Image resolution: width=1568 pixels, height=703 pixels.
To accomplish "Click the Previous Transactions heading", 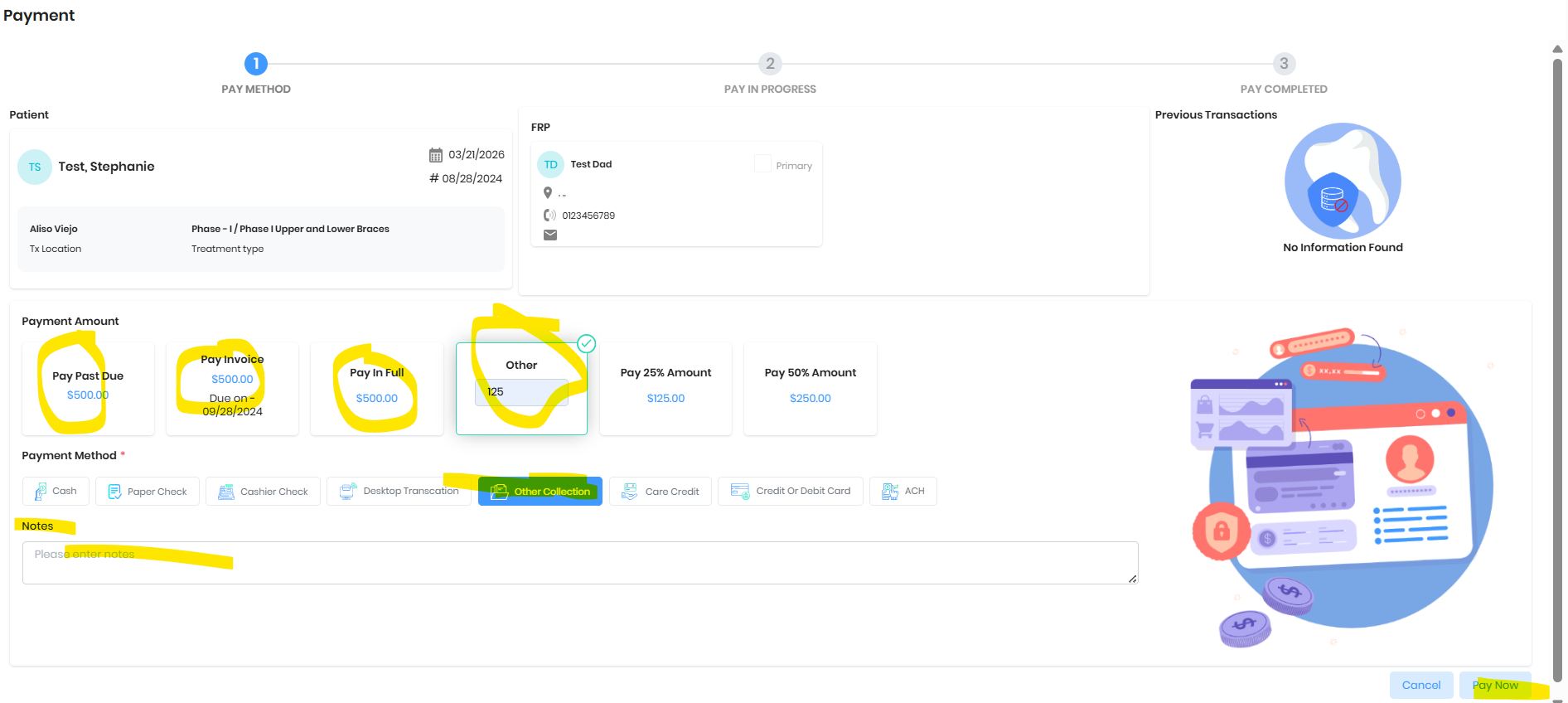I will [x=1216, y=114].
